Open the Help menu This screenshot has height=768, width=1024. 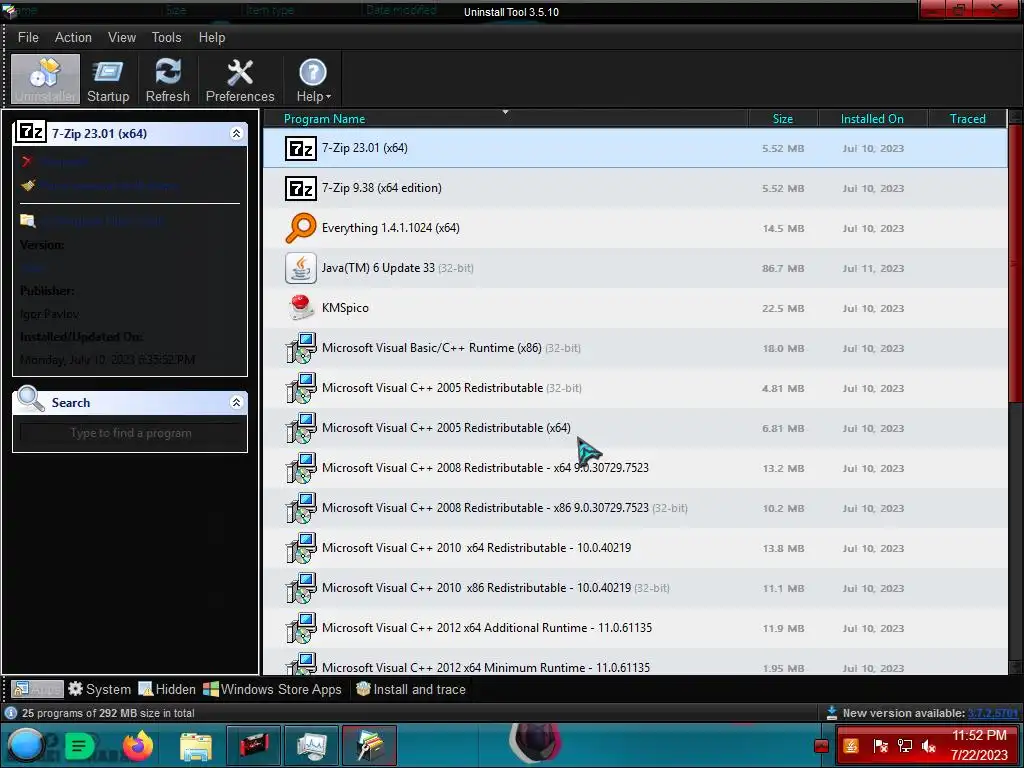click(212, 37)
